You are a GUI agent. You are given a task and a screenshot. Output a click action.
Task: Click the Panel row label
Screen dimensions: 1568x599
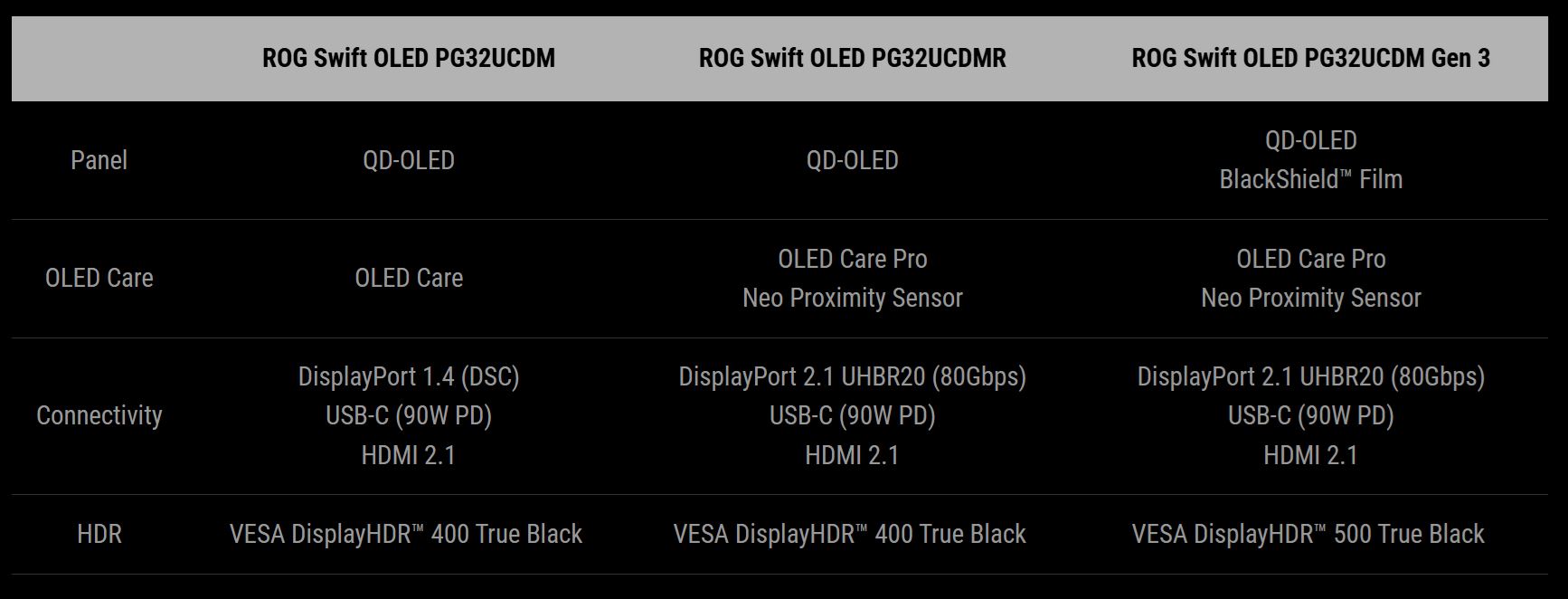click(x=99, y=160)
